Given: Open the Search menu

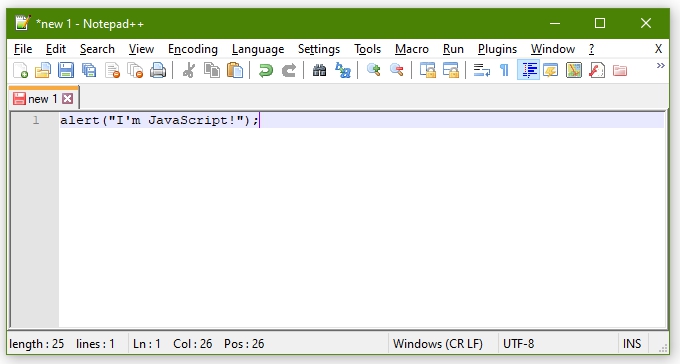Looking at the screenshot, I should [97, 49].
